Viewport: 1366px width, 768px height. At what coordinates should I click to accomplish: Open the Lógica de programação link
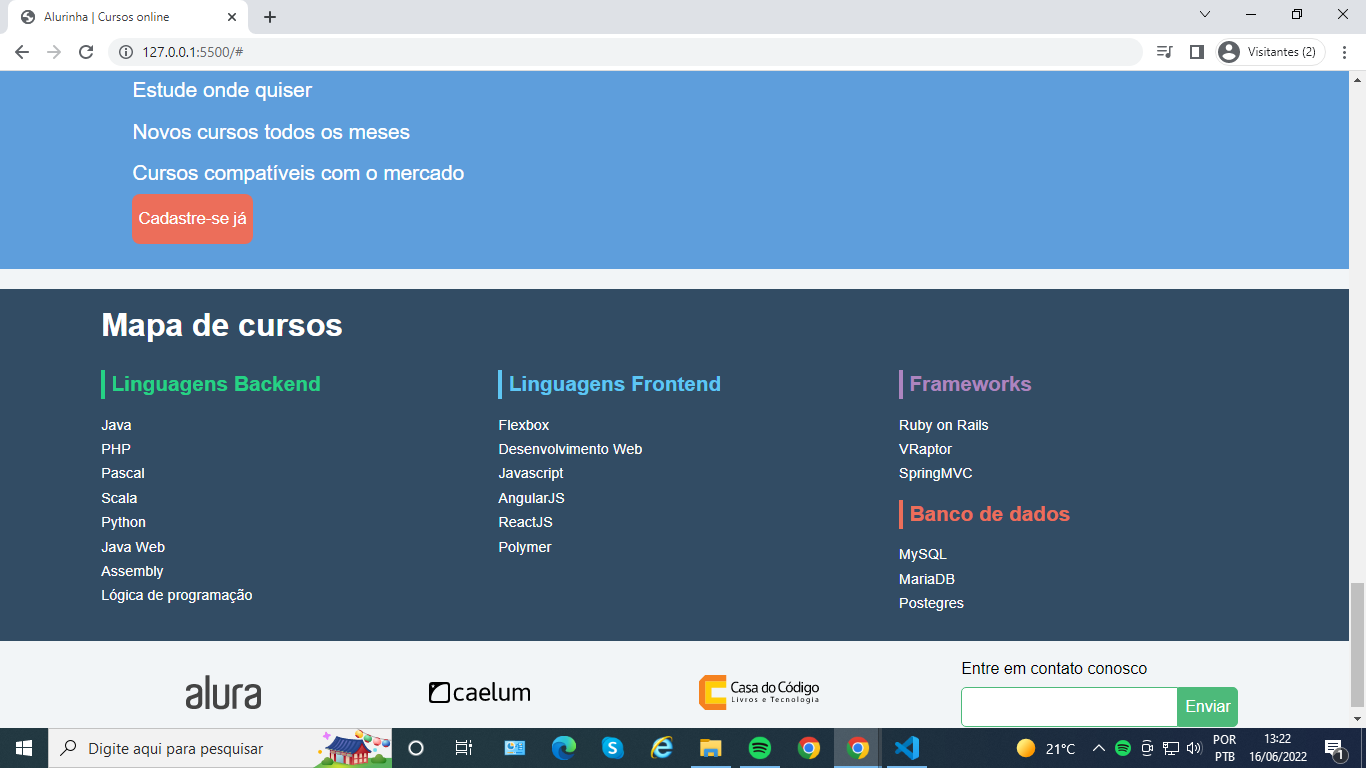[177, 595]
